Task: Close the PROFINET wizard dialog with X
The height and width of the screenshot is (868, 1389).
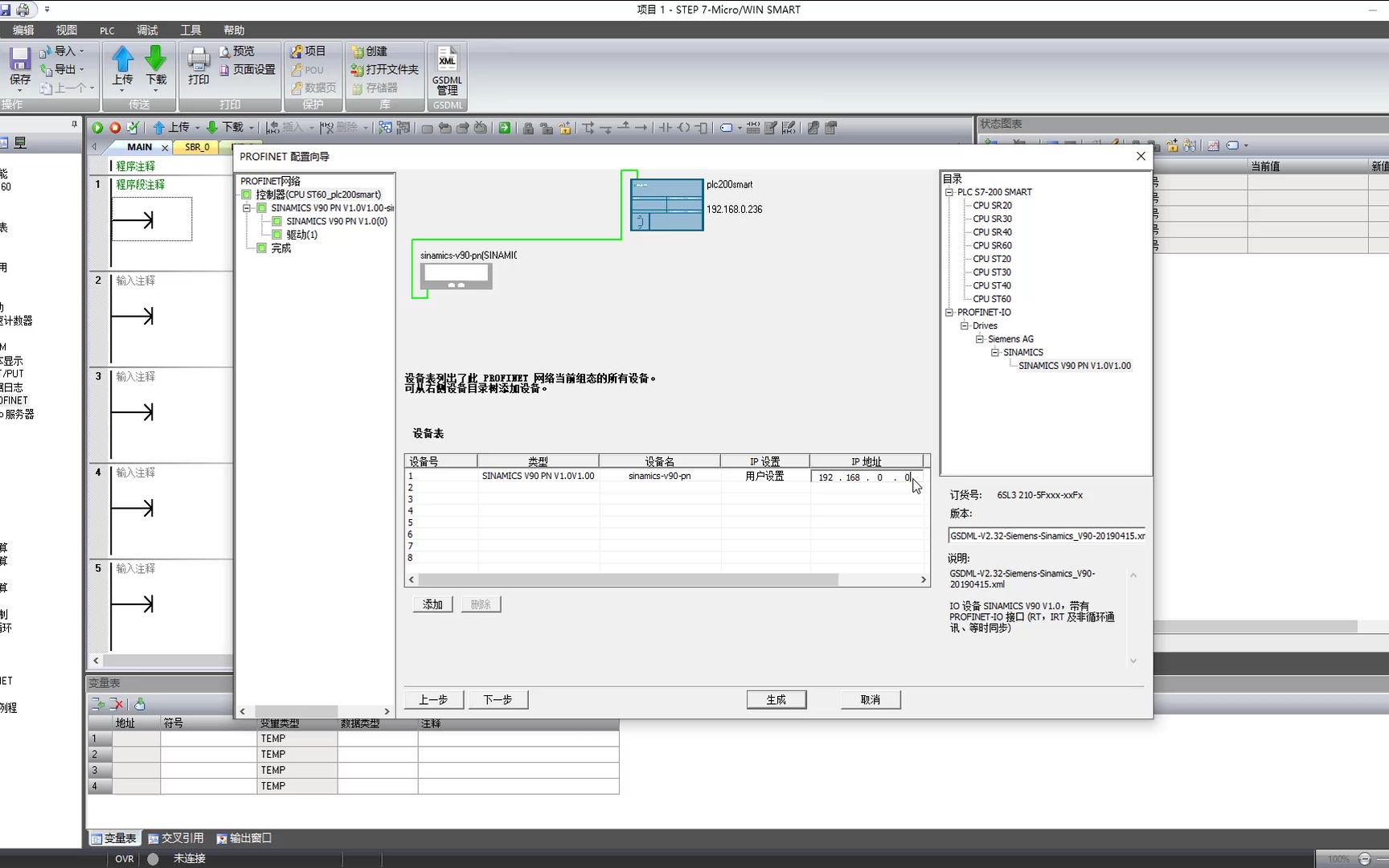Action: [1141, 156]
